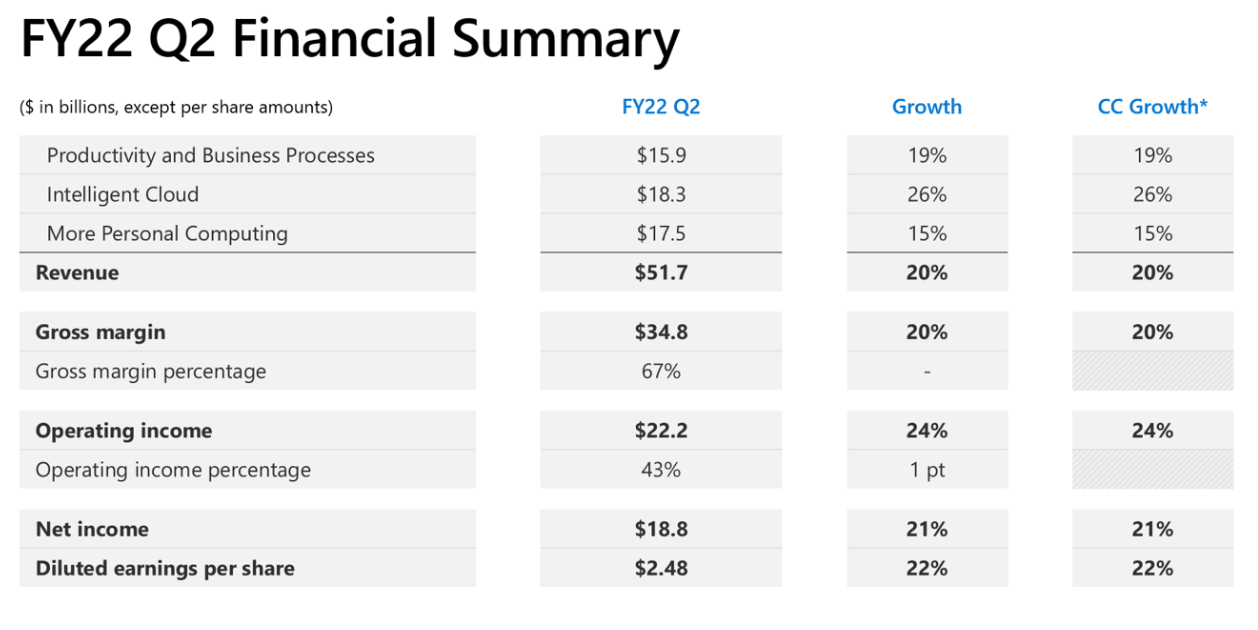Viewport: 1258px width, 630px height.
Task: Click the Net income row label
Action: (92, 530)
